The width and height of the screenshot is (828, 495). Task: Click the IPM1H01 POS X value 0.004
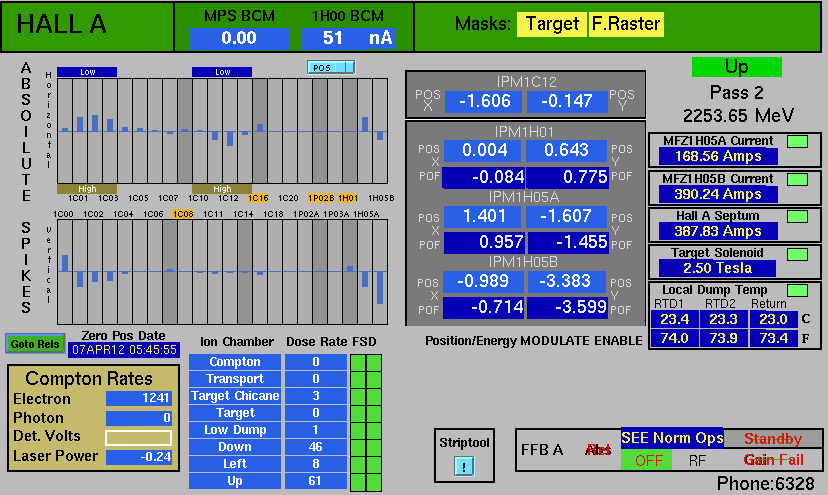click(x=484, y=150)
